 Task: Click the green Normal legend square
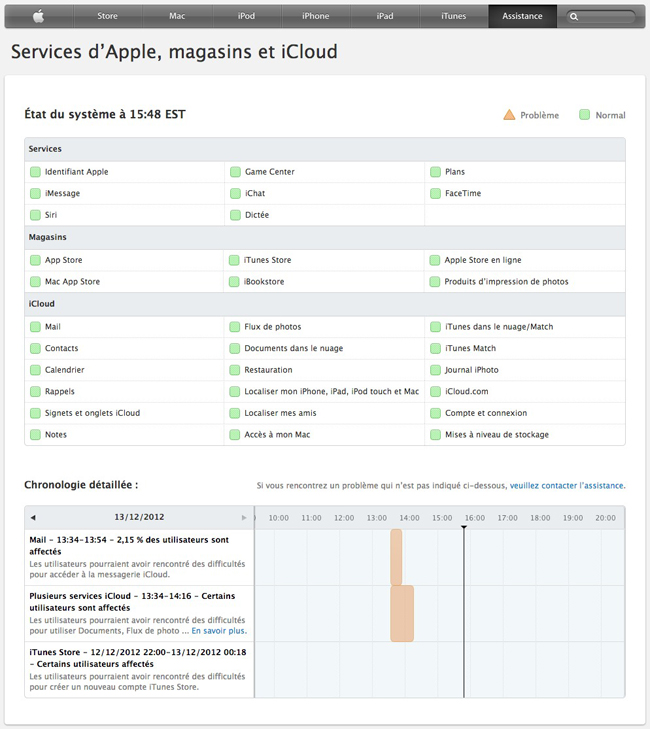[x=584, y=114]
